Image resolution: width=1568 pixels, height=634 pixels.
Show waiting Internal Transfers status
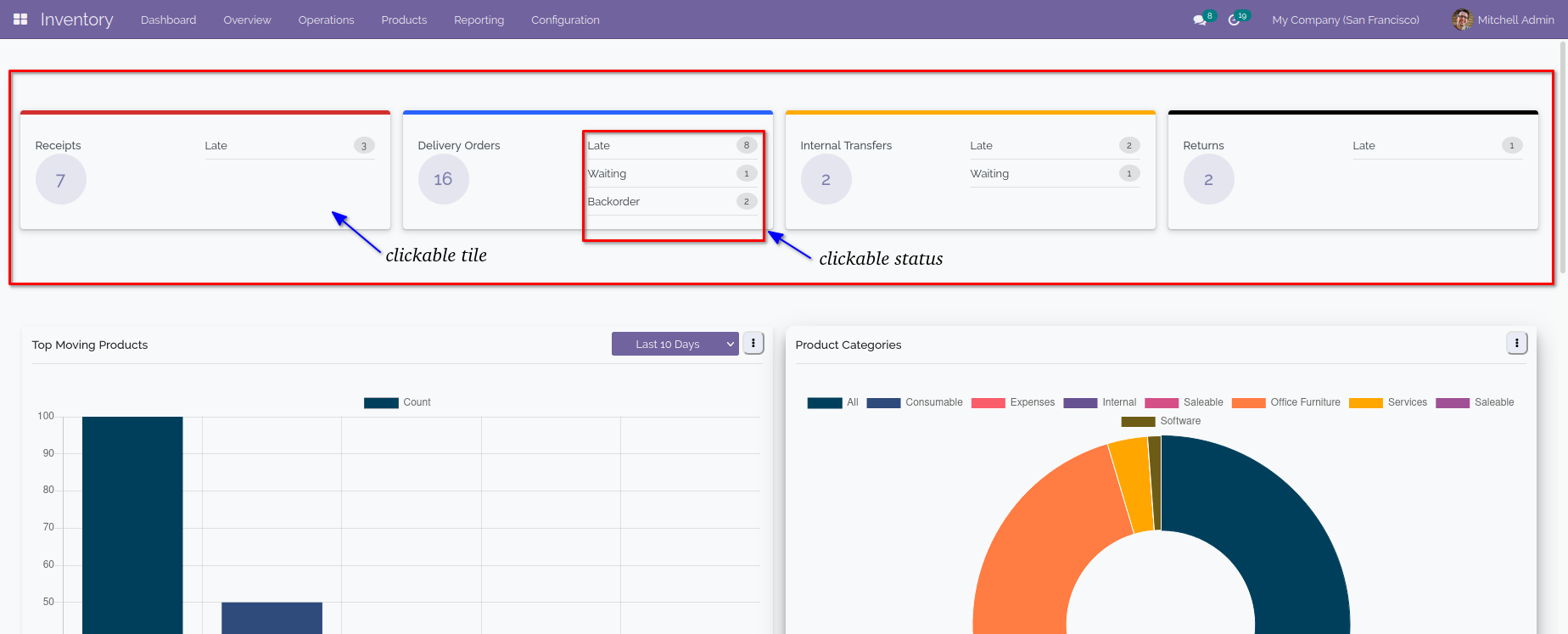point(1055,173)
